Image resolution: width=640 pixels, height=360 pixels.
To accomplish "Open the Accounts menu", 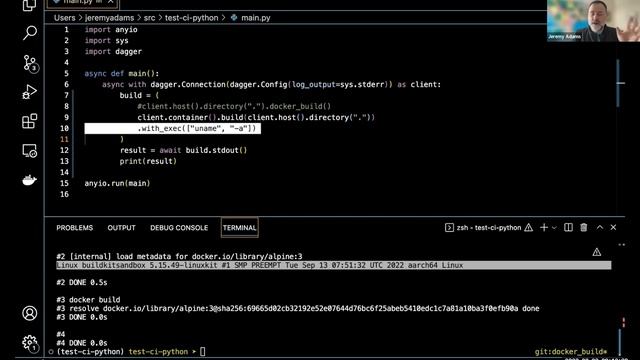I will tap(29, 313).
